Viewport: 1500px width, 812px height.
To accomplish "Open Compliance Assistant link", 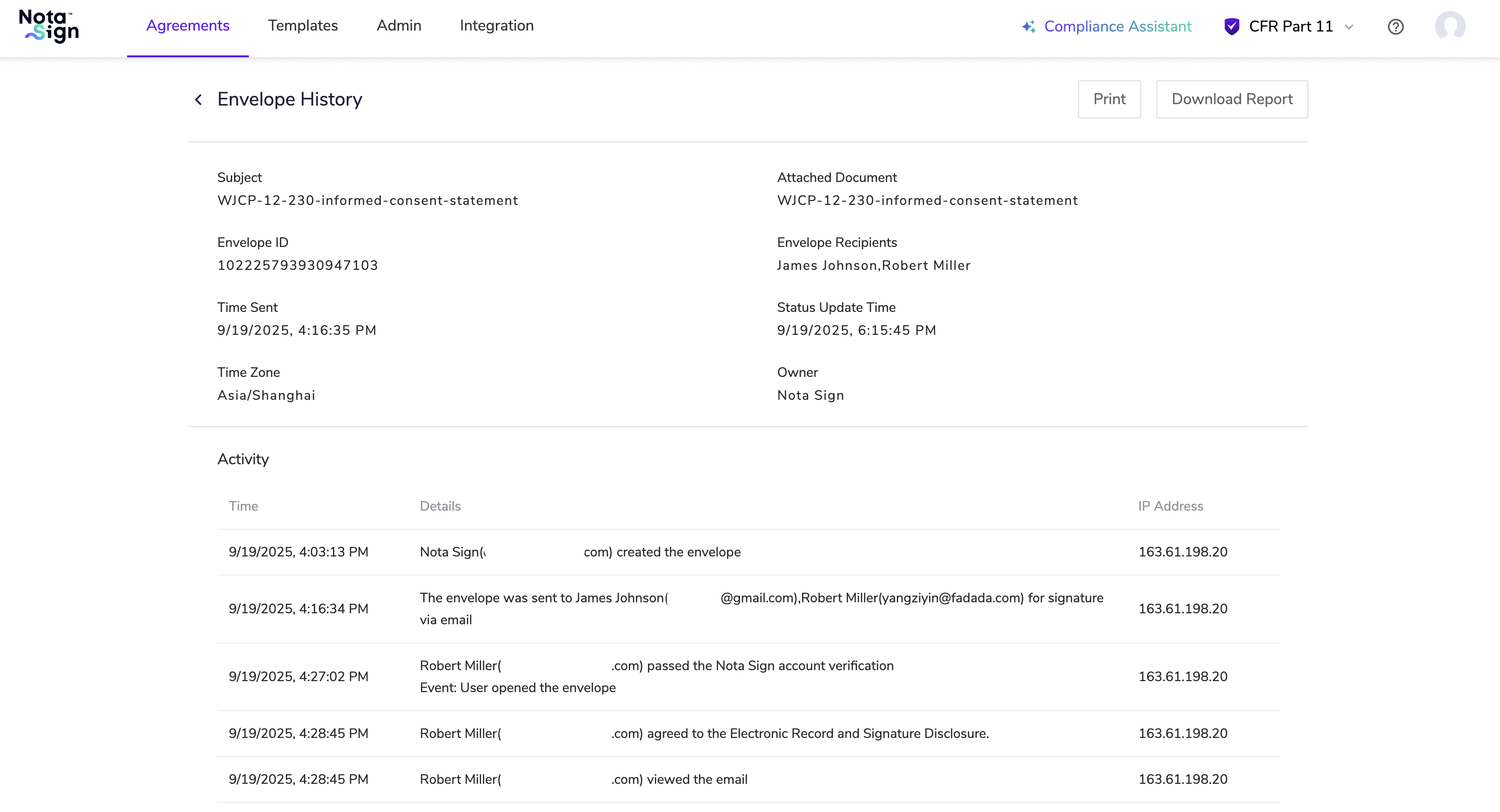I will [1117, 27].
